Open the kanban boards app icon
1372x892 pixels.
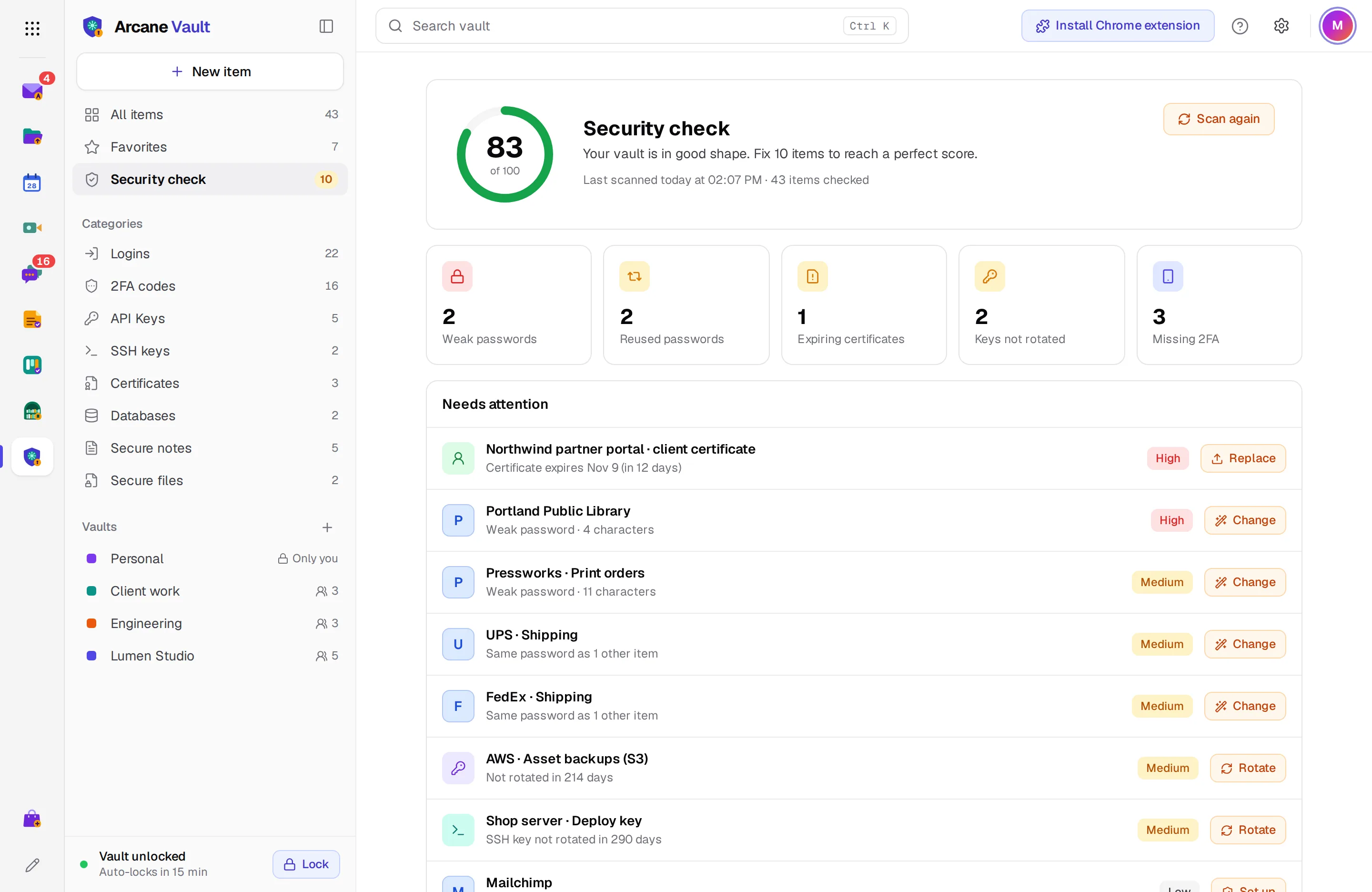(32, 365)
